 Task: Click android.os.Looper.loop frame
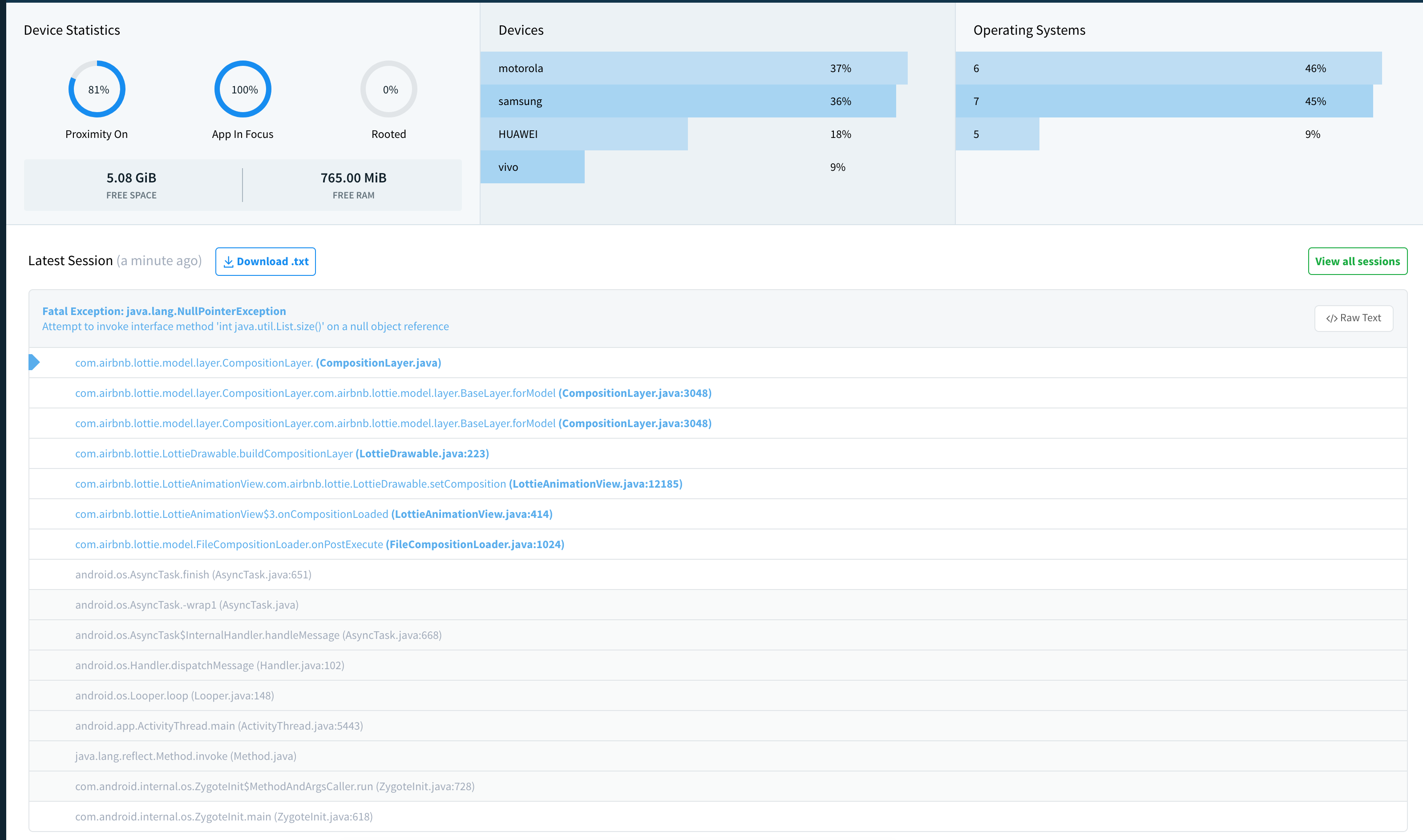(x=718, y=696)
